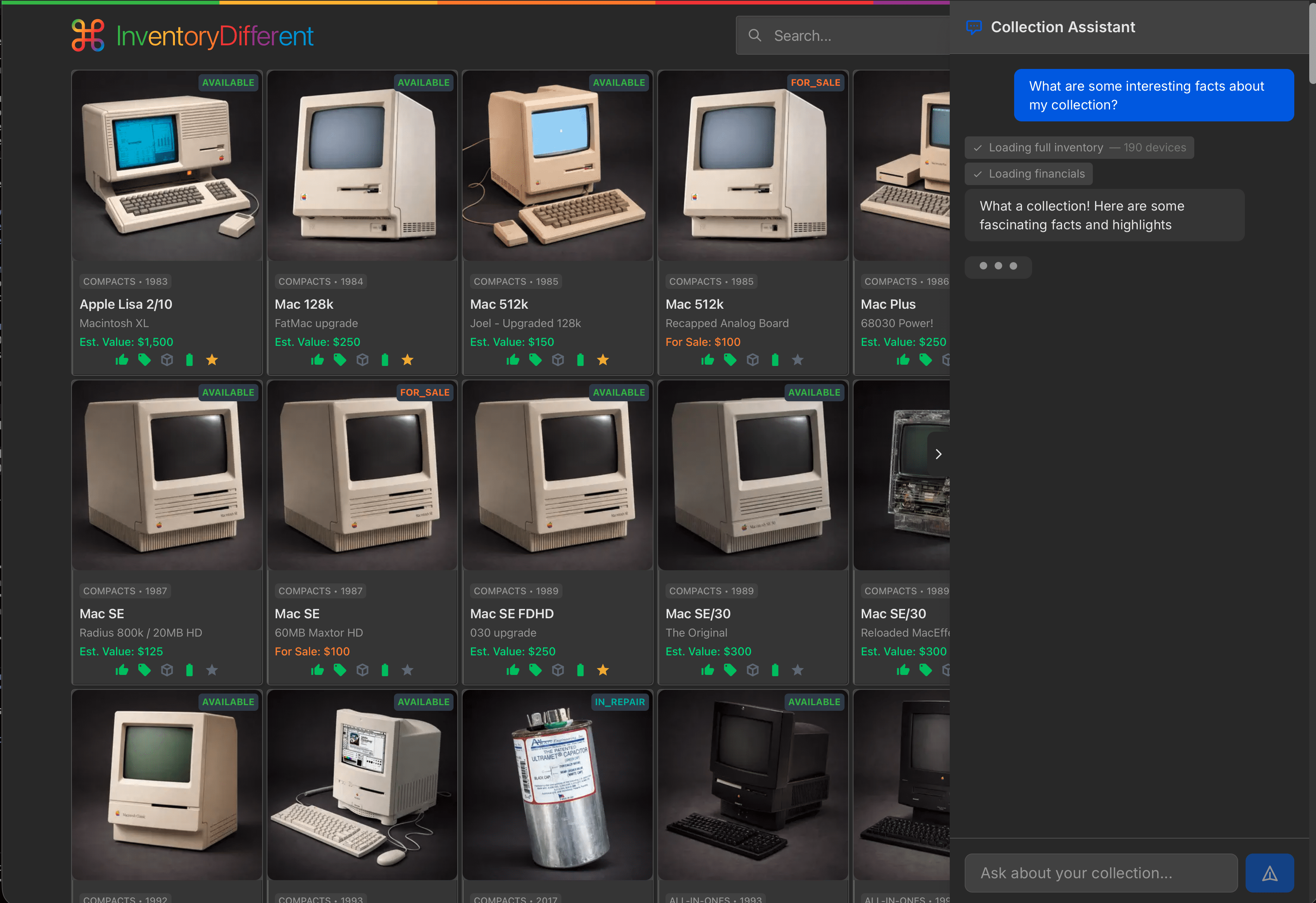1316x903 pixels.
Task: Expand the Loading full inventory step
Action: click(1079, 148)
